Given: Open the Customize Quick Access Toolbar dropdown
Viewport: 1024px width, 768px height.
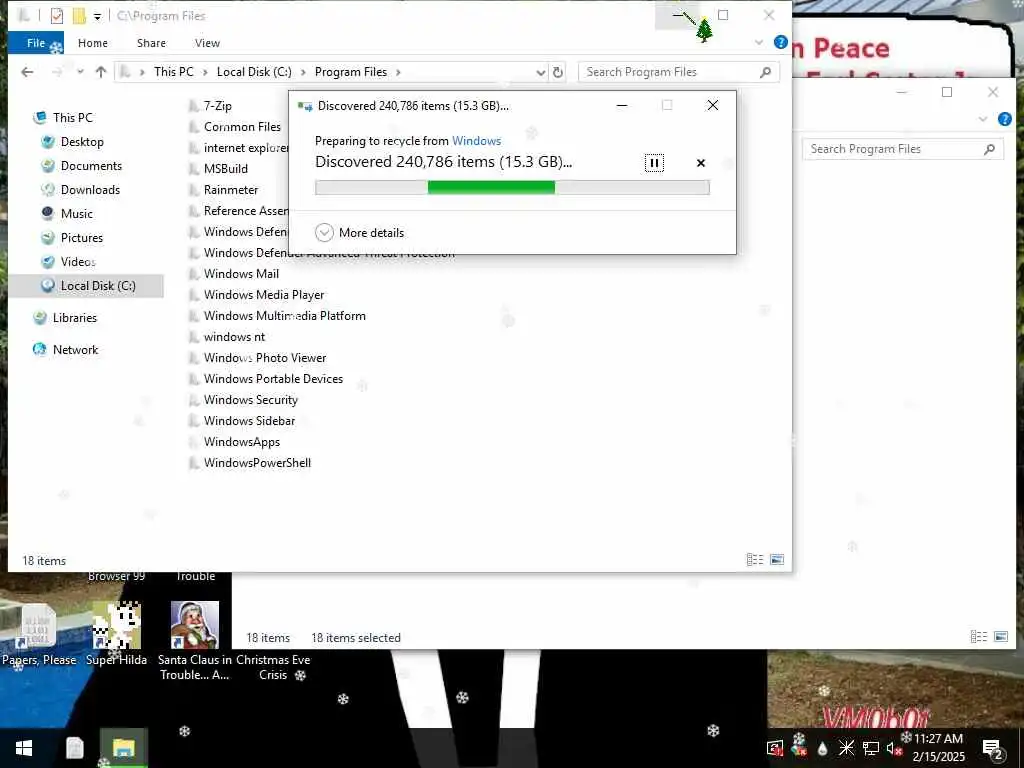Looking at the screenshot, I should 97,16.
